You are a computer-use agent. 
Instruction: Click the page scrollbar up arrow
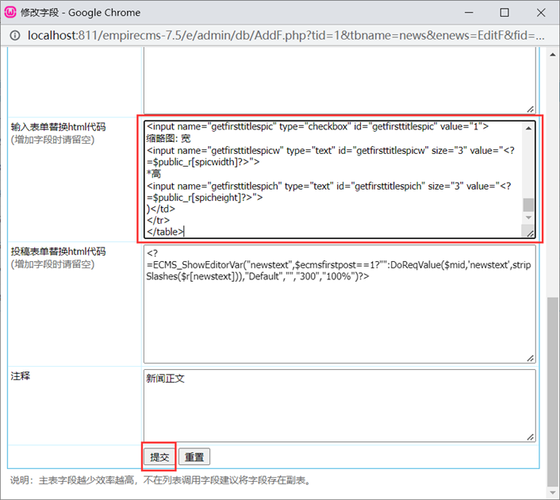[552, 55]
